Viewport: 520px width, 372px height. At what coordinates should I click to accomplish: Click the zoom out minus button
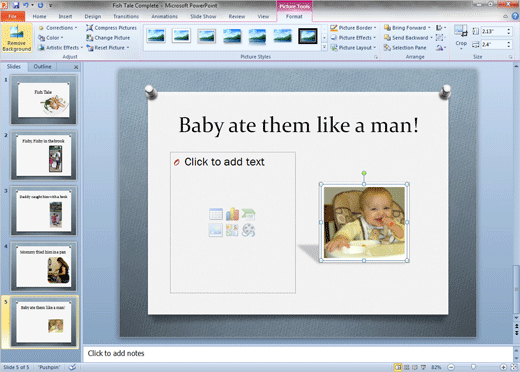click(x=451, y=367)
